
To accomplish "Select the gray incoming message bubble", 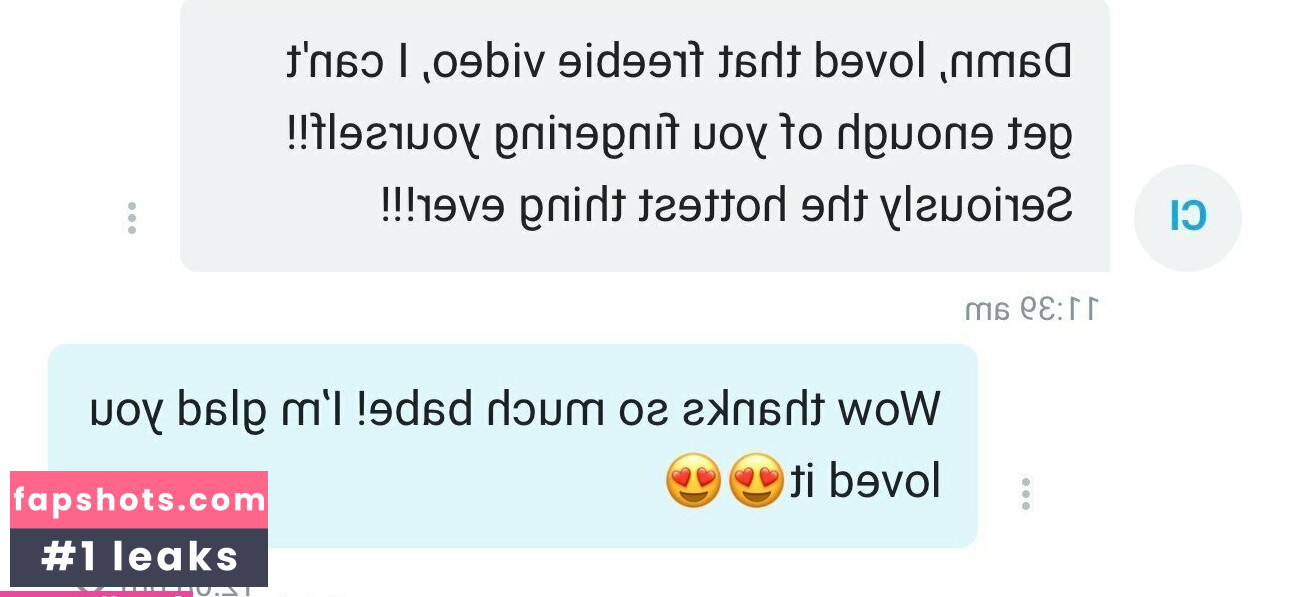I will [x=645, y=135].
